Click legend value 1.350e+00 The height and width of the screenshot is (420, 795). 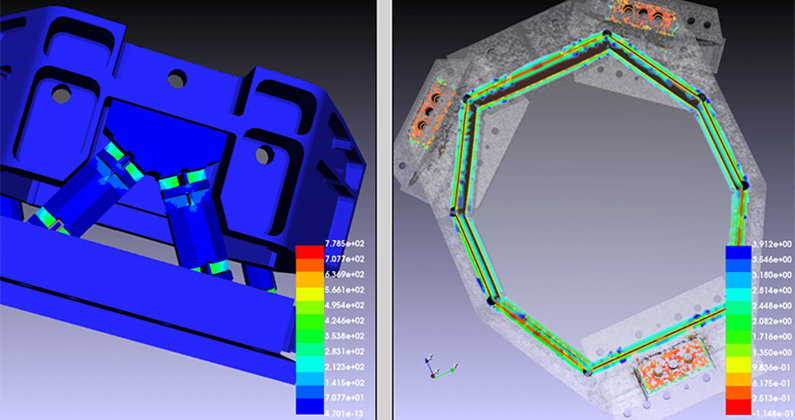click(x=773, y=352)
